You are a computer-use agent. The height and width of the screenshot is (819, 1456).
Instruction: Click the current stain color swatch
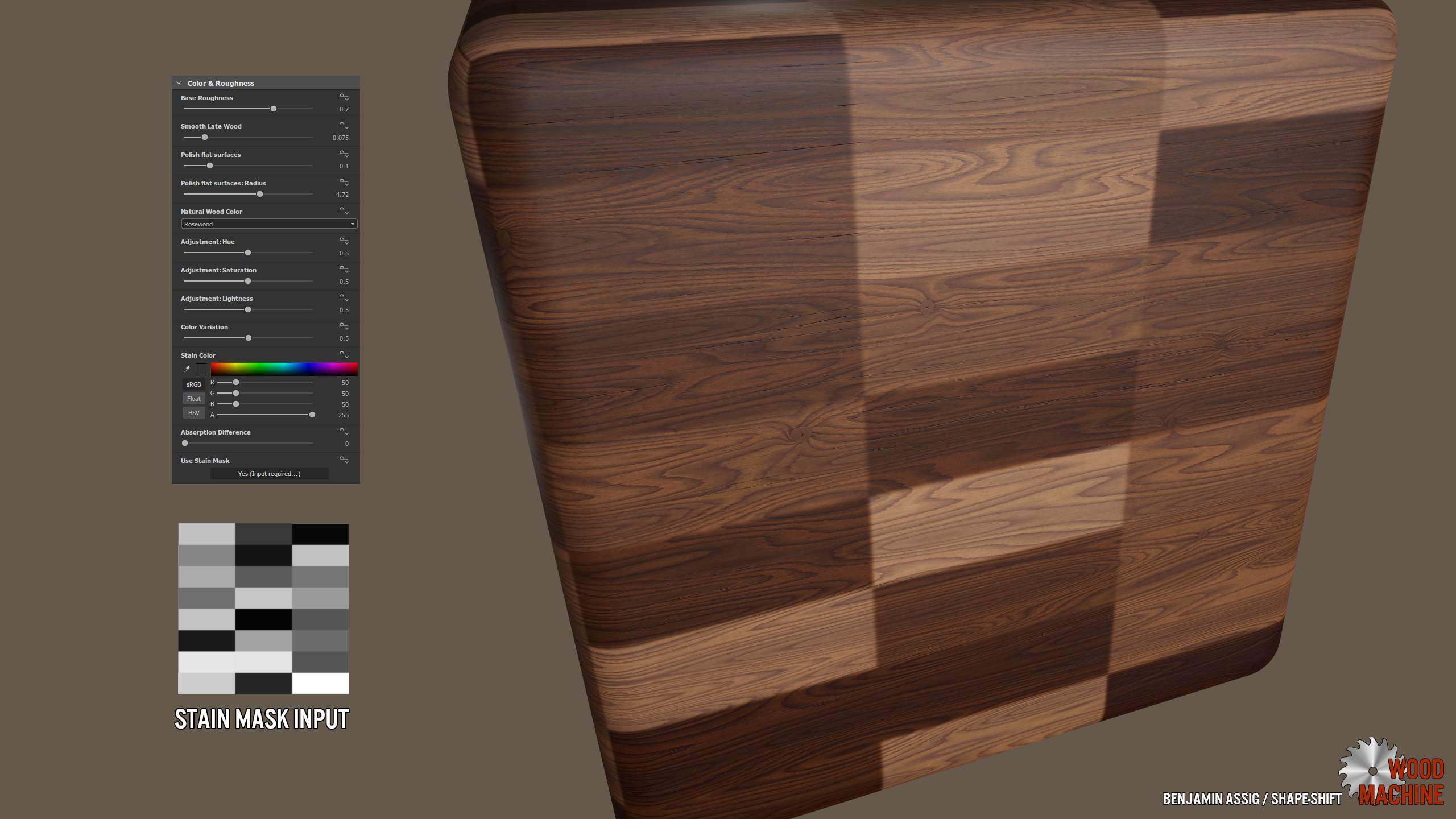pyautogui.click(x=201, y=369)
